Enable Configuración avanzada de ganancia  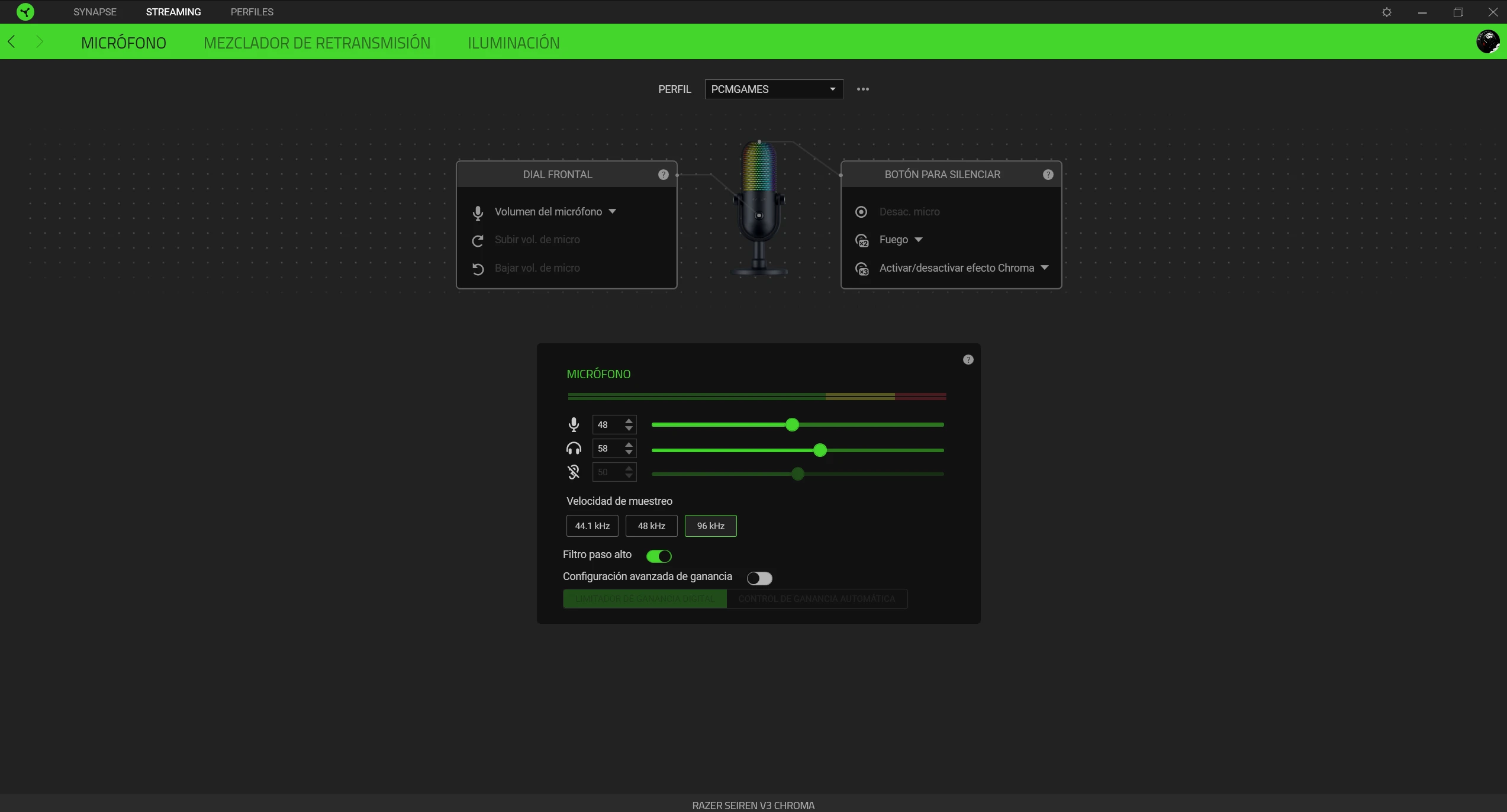[x=759, y=578]
